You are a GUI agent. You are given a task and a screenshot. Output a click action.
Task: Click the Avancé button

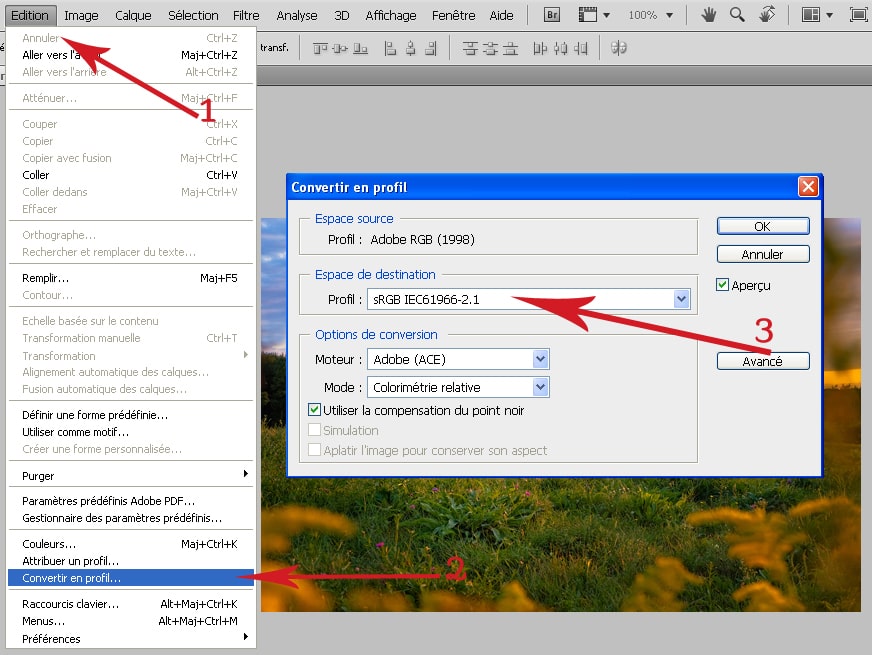pyautogui.click(x=763, y=361)
